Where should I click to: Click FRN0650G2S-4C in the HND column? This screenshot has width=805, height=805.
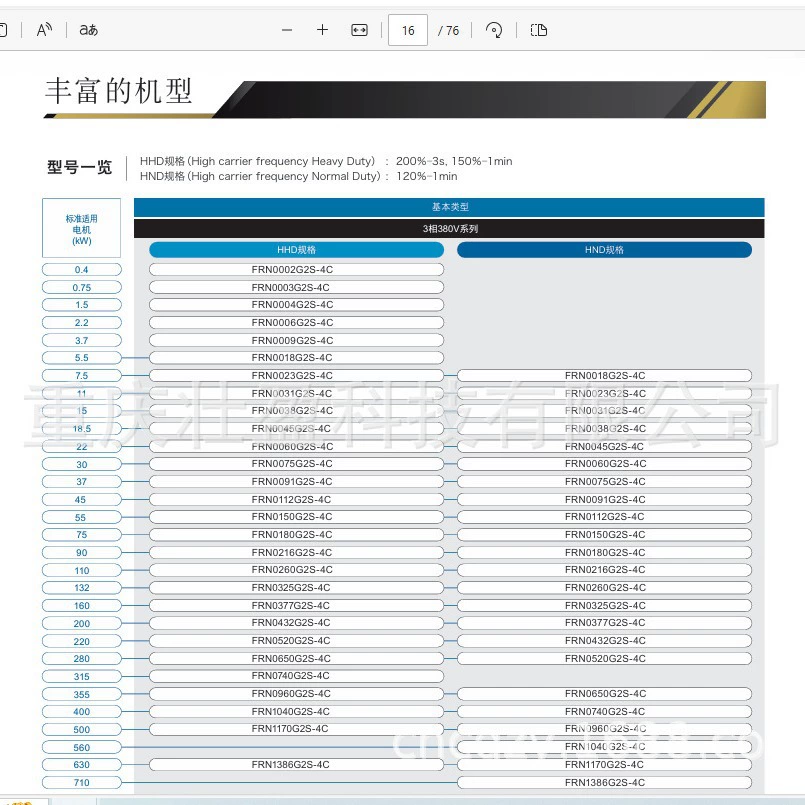pyautogui.click(x=604, y=694)
